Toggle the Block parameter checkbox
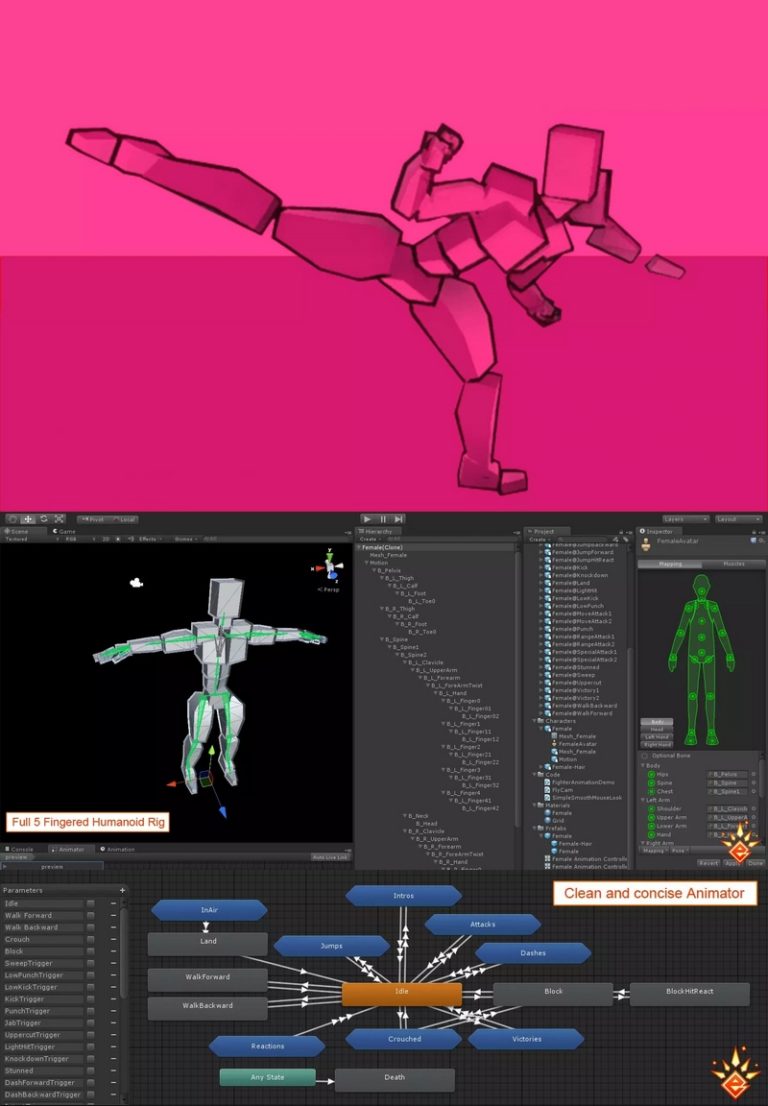 click(x=90, y=952)
